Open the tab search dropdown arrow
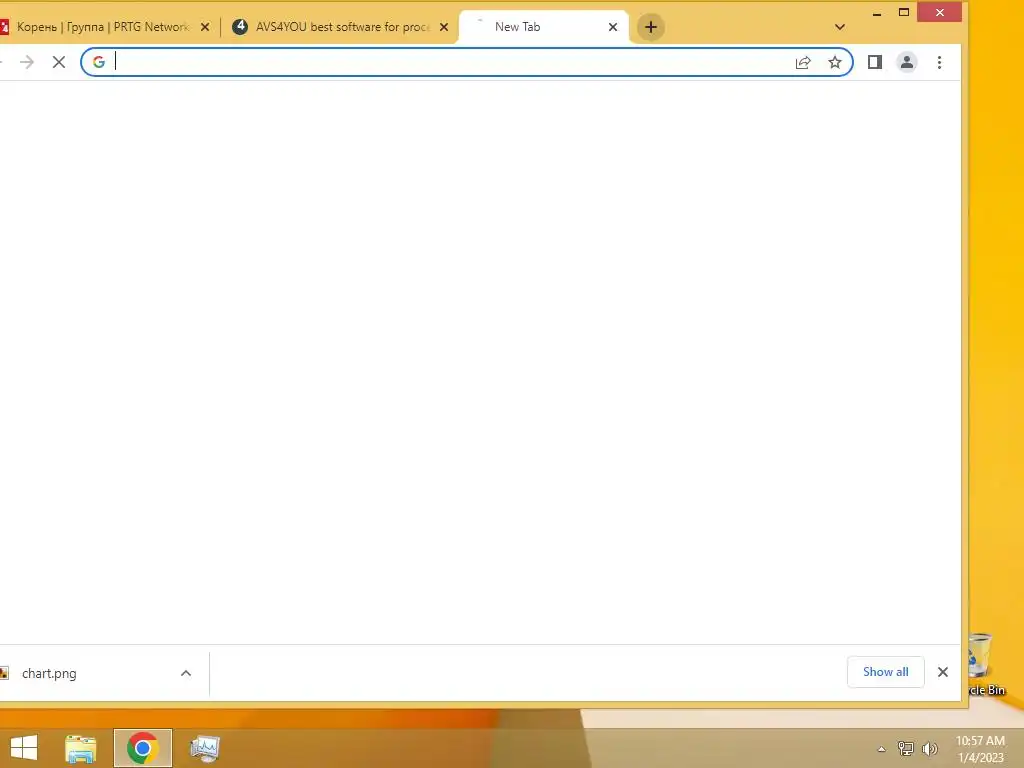The width and height of the screenshot is (1024, 768). click(840, 27)
